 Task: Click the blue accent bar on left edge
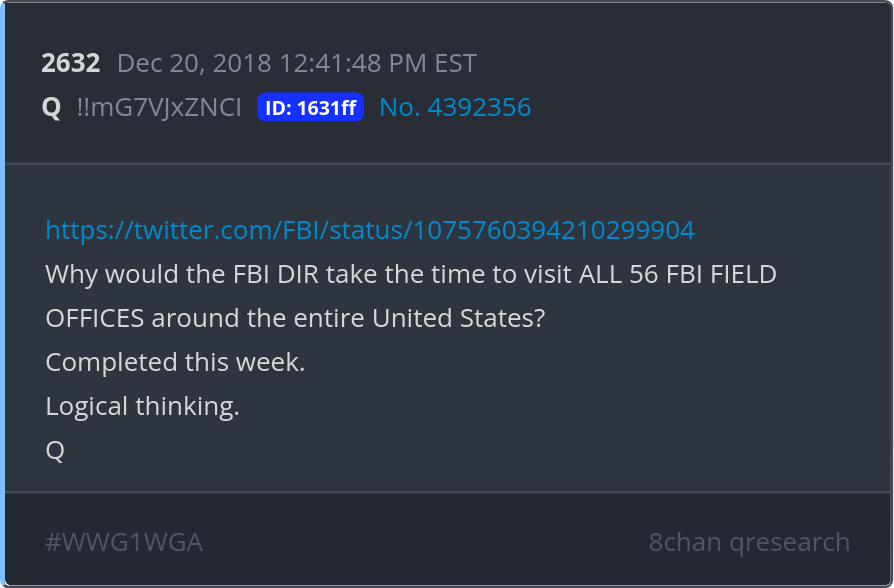pyautogui.click(x=3, y=294)
